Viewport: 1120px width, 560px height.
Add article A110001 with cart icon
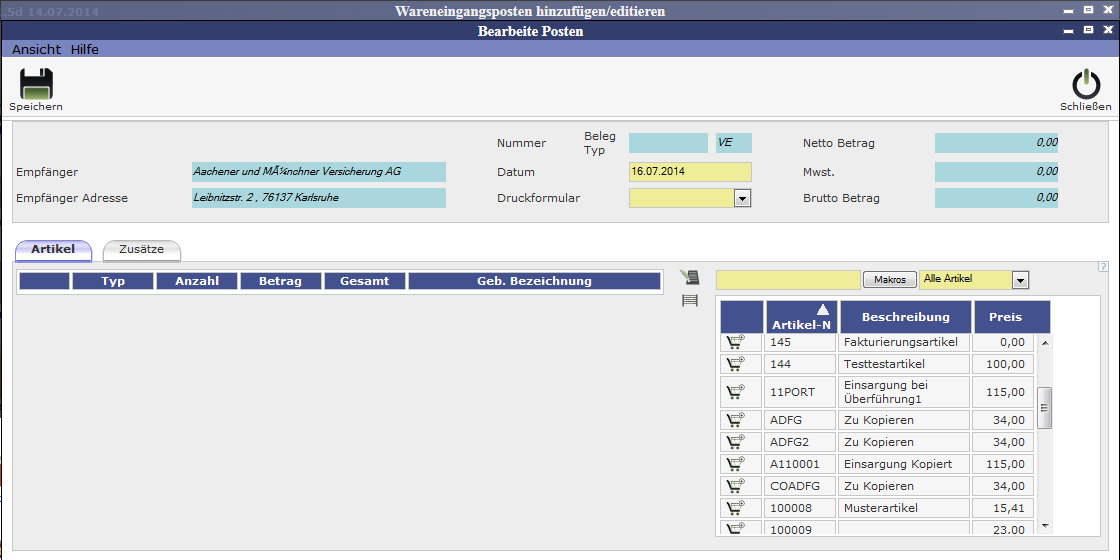735,464
